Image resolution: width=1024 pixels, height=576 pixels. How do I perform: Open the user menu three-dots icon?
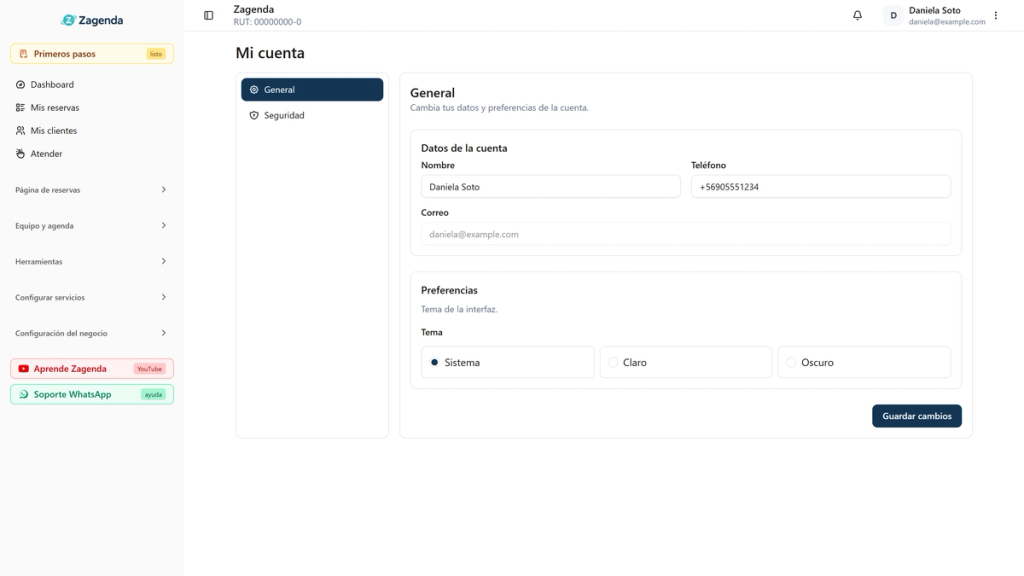[x=996, y=15]
